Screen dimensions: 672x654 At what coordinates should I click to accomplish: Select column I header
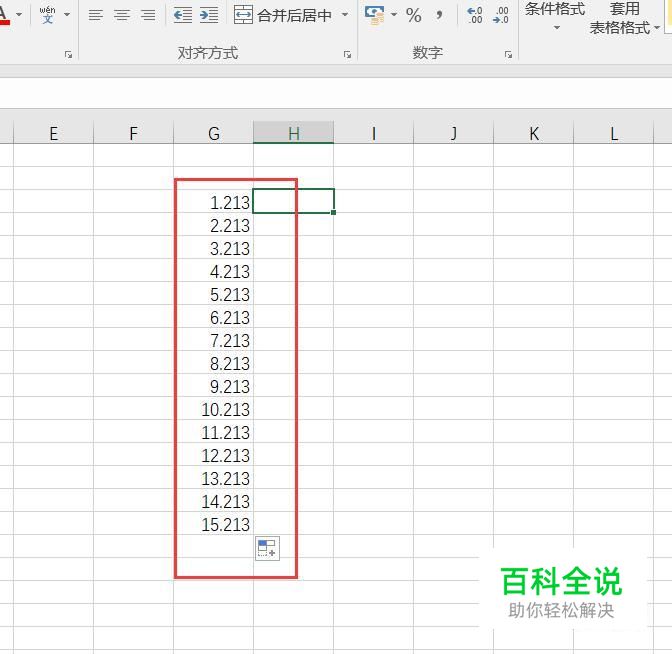tap(373, 134)
